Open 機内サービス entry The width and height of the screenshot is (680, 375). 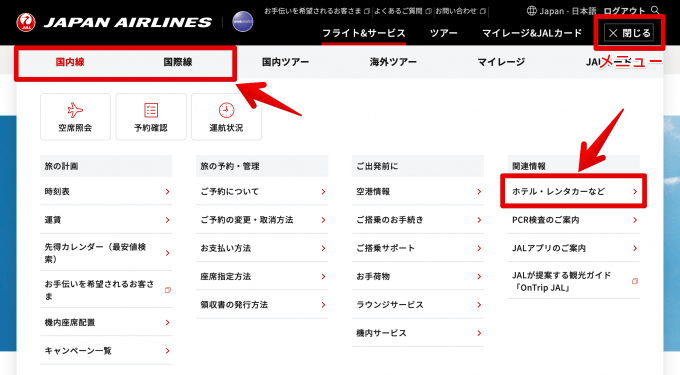coord(418,333)
